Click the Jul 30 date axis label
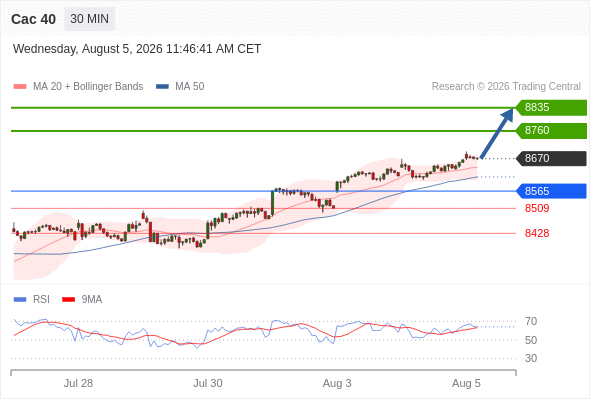The width and height of the screenshot is (590, 400). coord(208,383)
